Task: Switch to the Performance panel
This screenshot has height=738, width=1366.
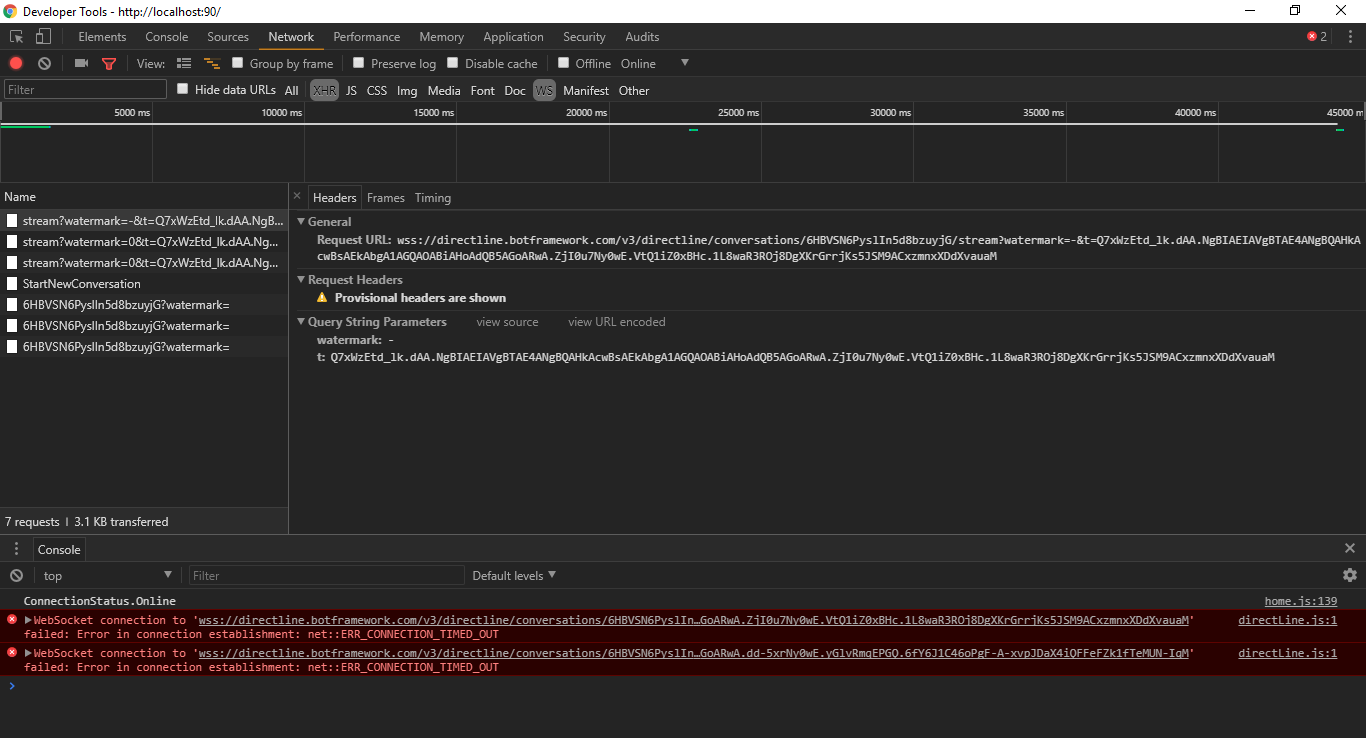Action: point(367,36)
